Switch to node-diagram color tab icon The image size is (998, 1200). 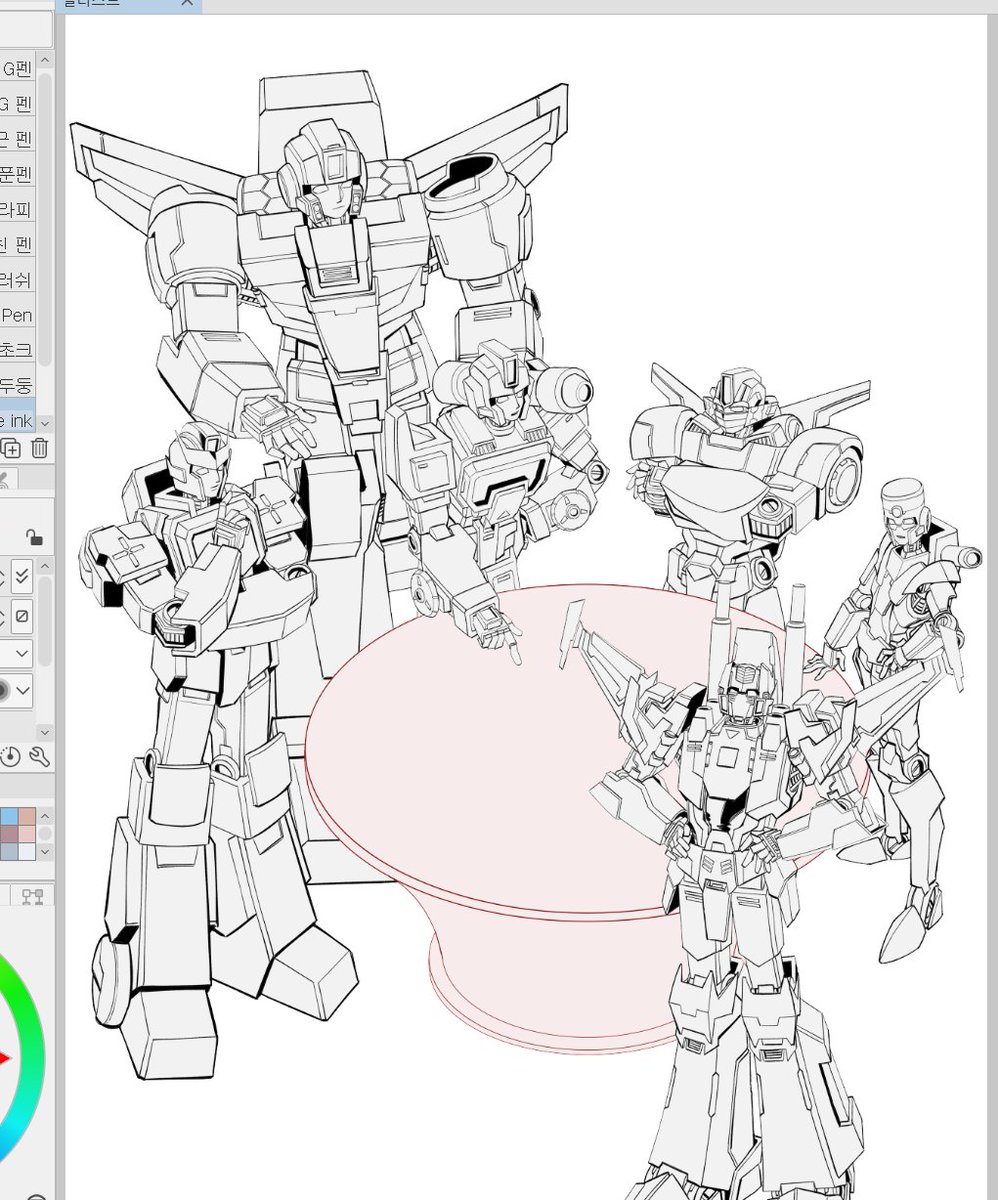click(32, 897)
